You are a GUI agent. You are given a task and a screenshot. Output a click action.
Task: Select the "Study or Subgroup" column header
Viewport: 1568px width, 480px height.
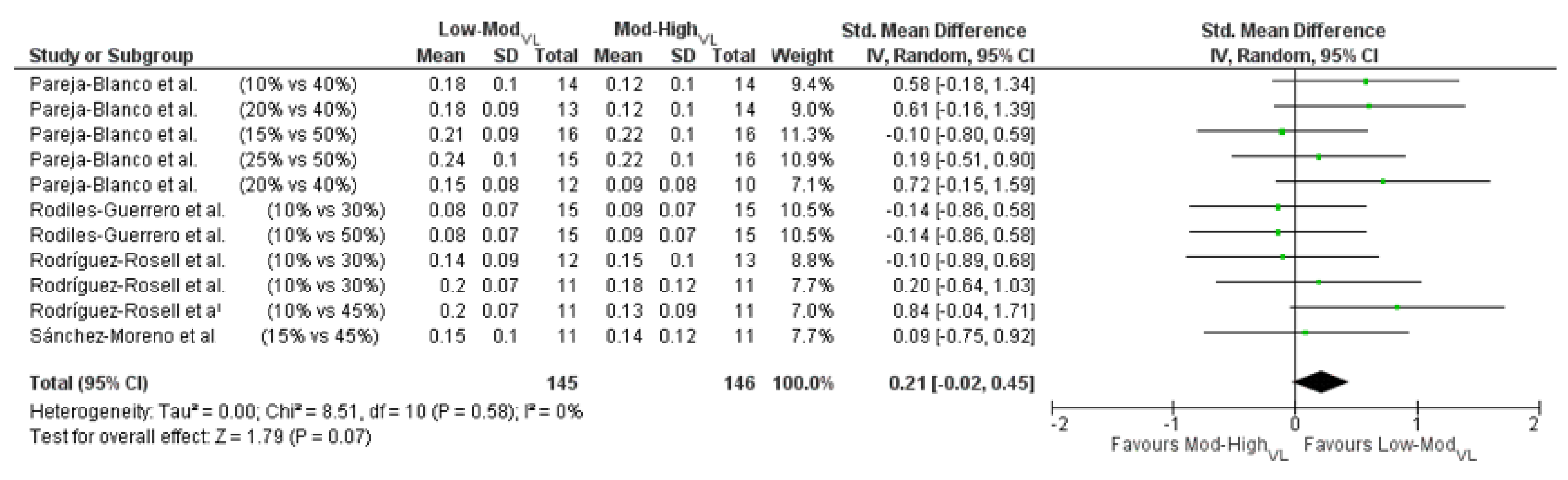111,56
